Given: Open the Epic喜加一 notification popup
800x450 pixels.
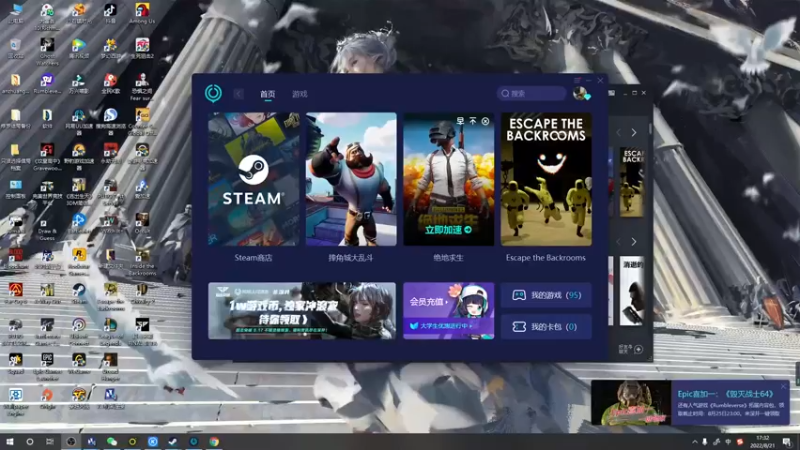Looking at the screenshot, I should pyautogui.click(x=690, y=403).
